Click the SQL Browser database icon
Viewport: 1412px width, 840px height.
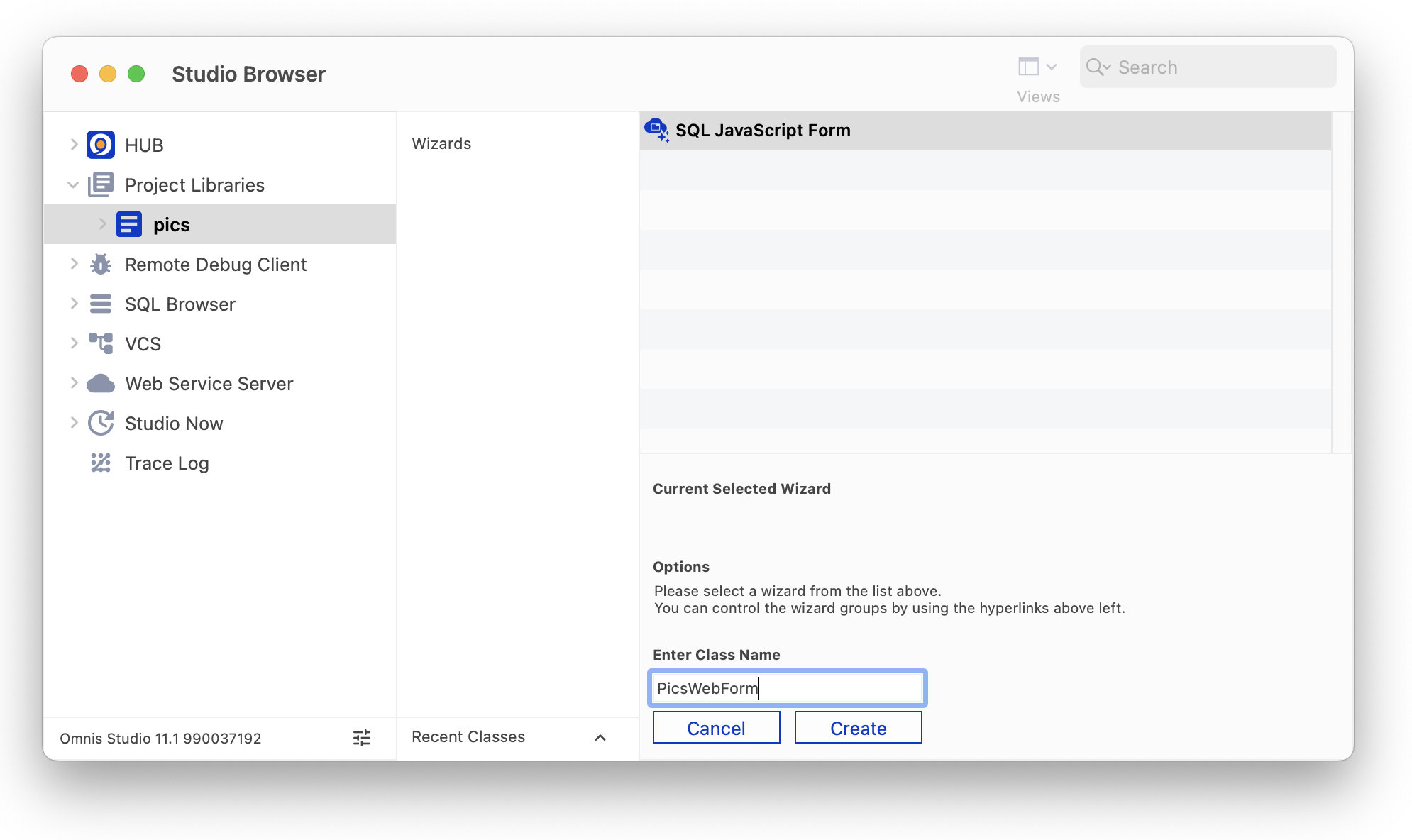(101, 304)
